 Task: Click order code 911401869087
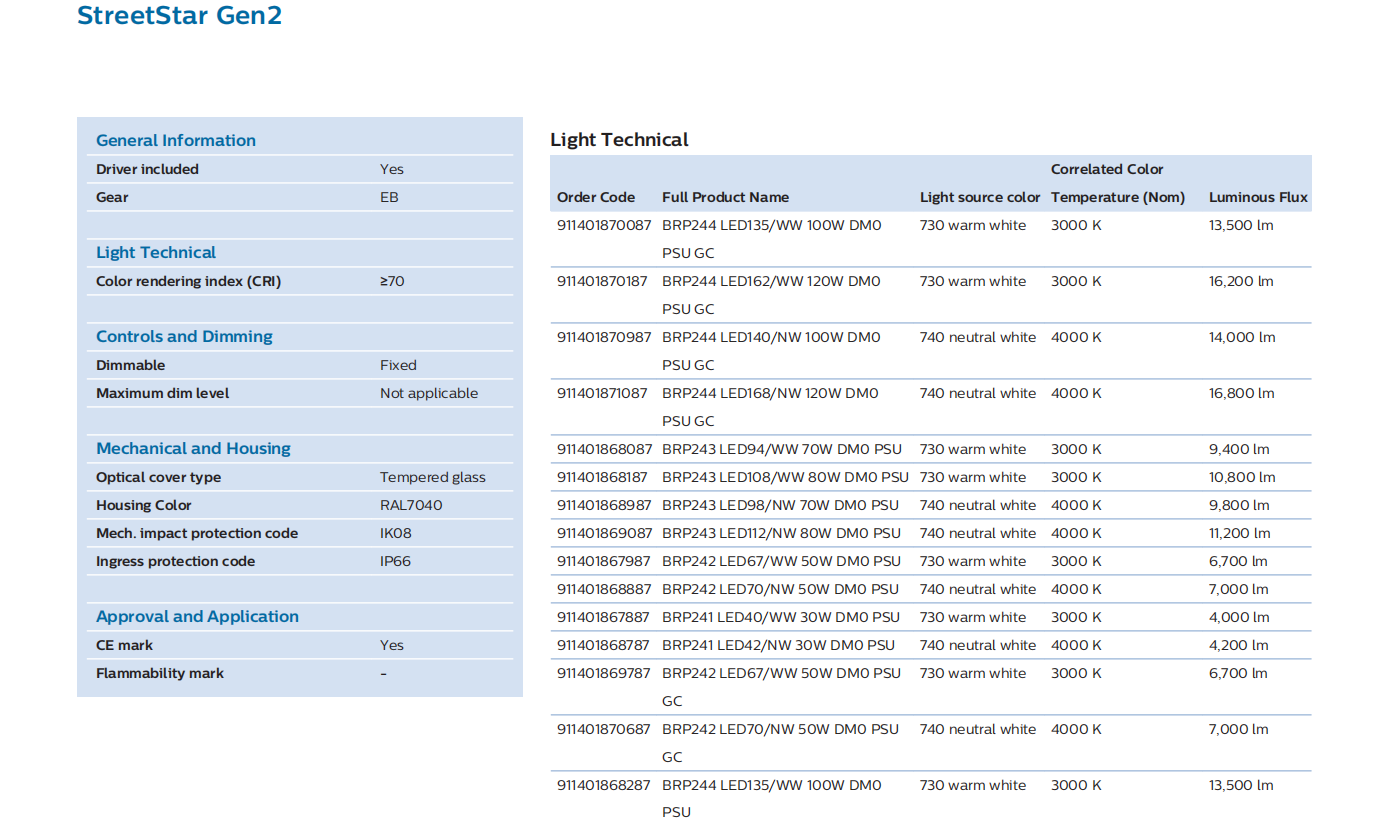pos(603,533)
